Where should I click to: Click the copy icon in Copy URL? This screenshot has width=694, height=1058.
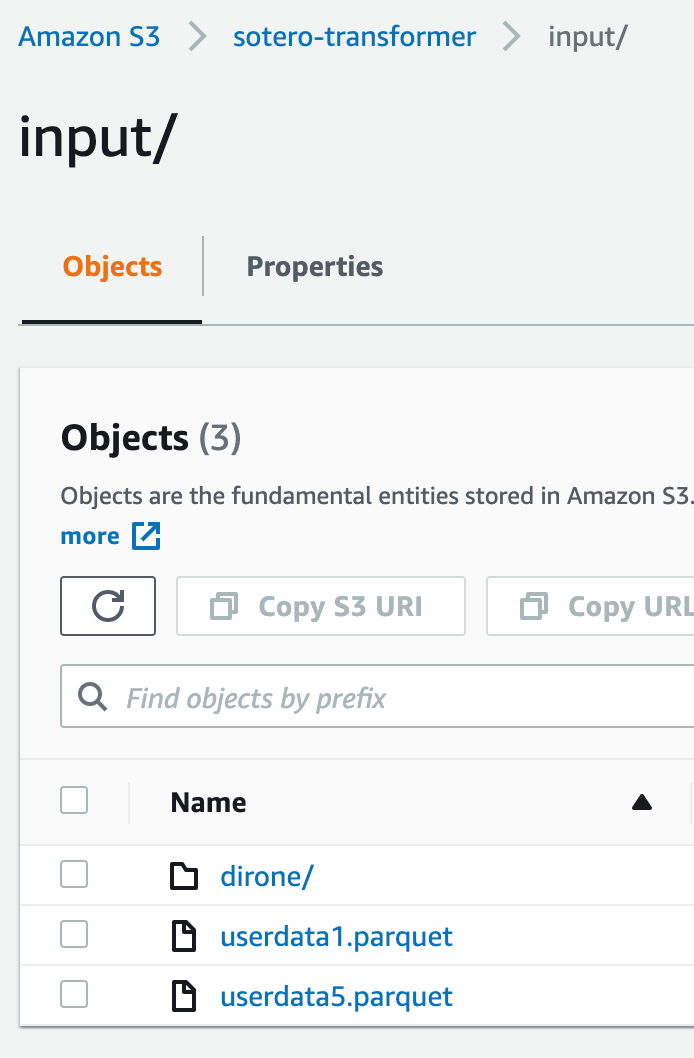pyautogui.click(x=533, y=606)
